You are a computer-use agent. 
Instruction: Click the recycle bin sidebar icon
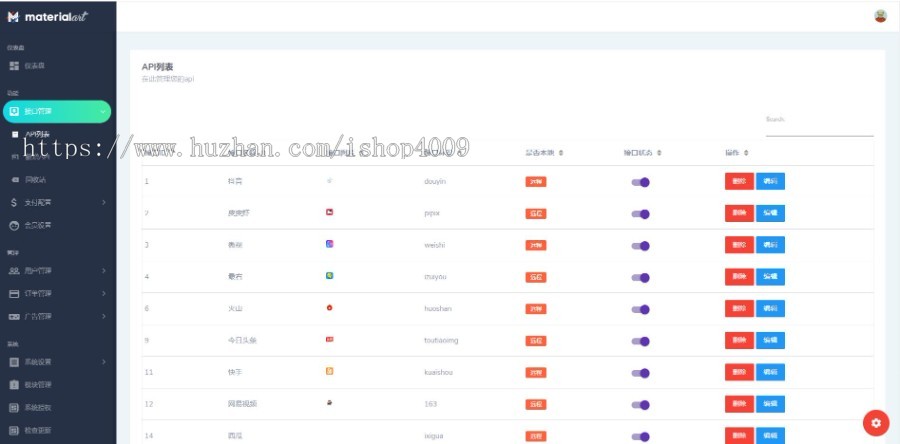[15, 180]
